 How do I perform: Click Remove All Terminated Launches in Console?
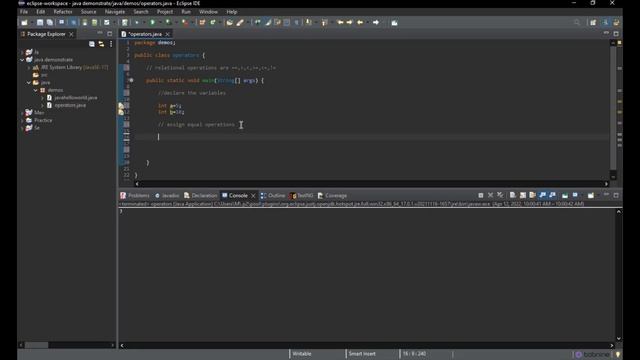(x=500, y=196)
